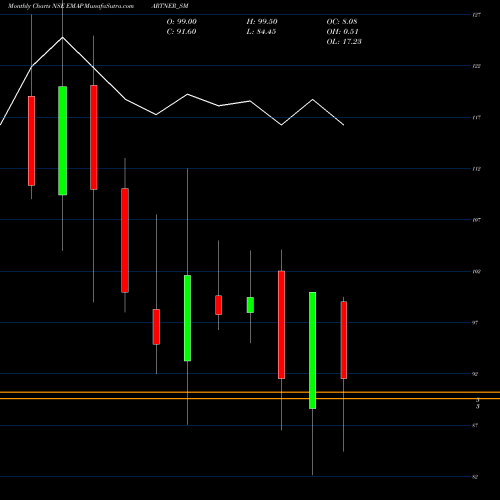Click the 127 price axis label
500x500 pixels.
coord(476,15)
